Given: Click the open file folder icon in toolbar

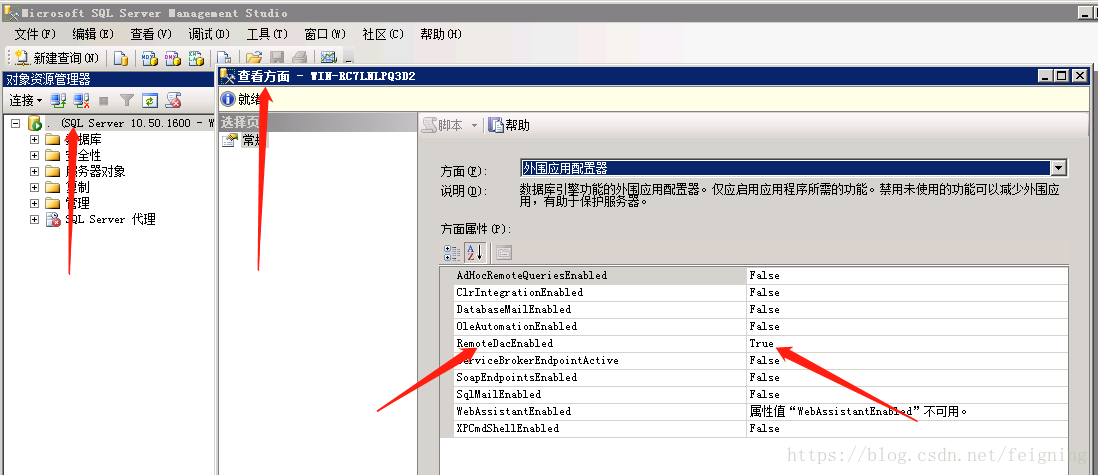Looking at the screenshot, I should [x=253, y=58].
